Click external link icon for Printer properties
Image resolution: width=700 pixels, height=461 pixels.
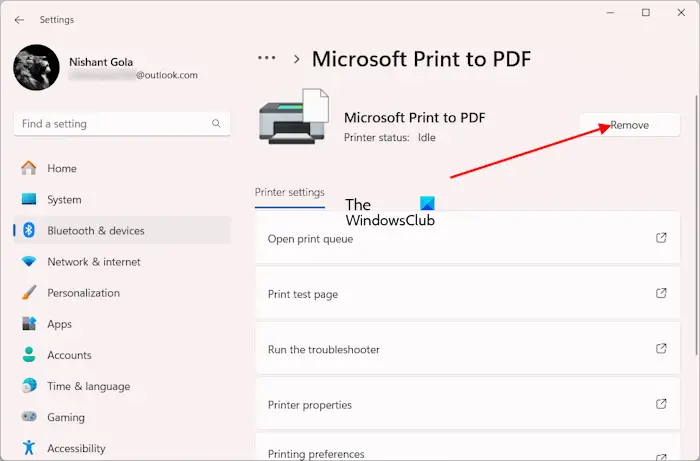point(661,404)
